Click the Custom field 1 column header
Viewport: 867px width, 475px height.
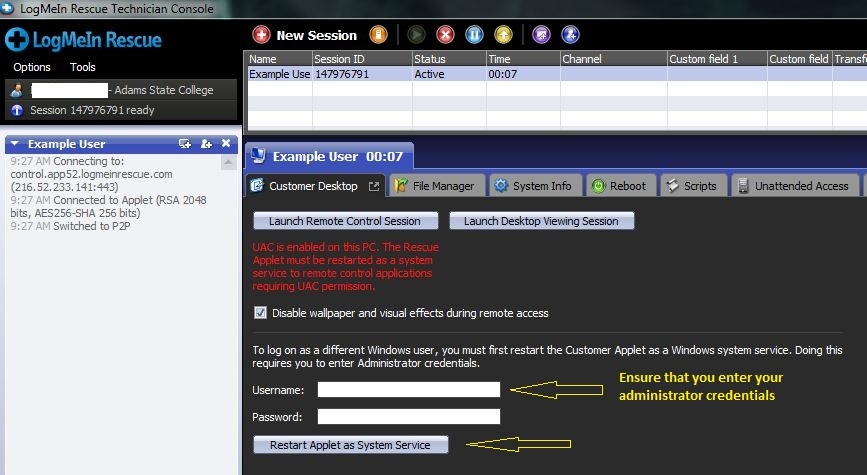[x=717, y=59]
